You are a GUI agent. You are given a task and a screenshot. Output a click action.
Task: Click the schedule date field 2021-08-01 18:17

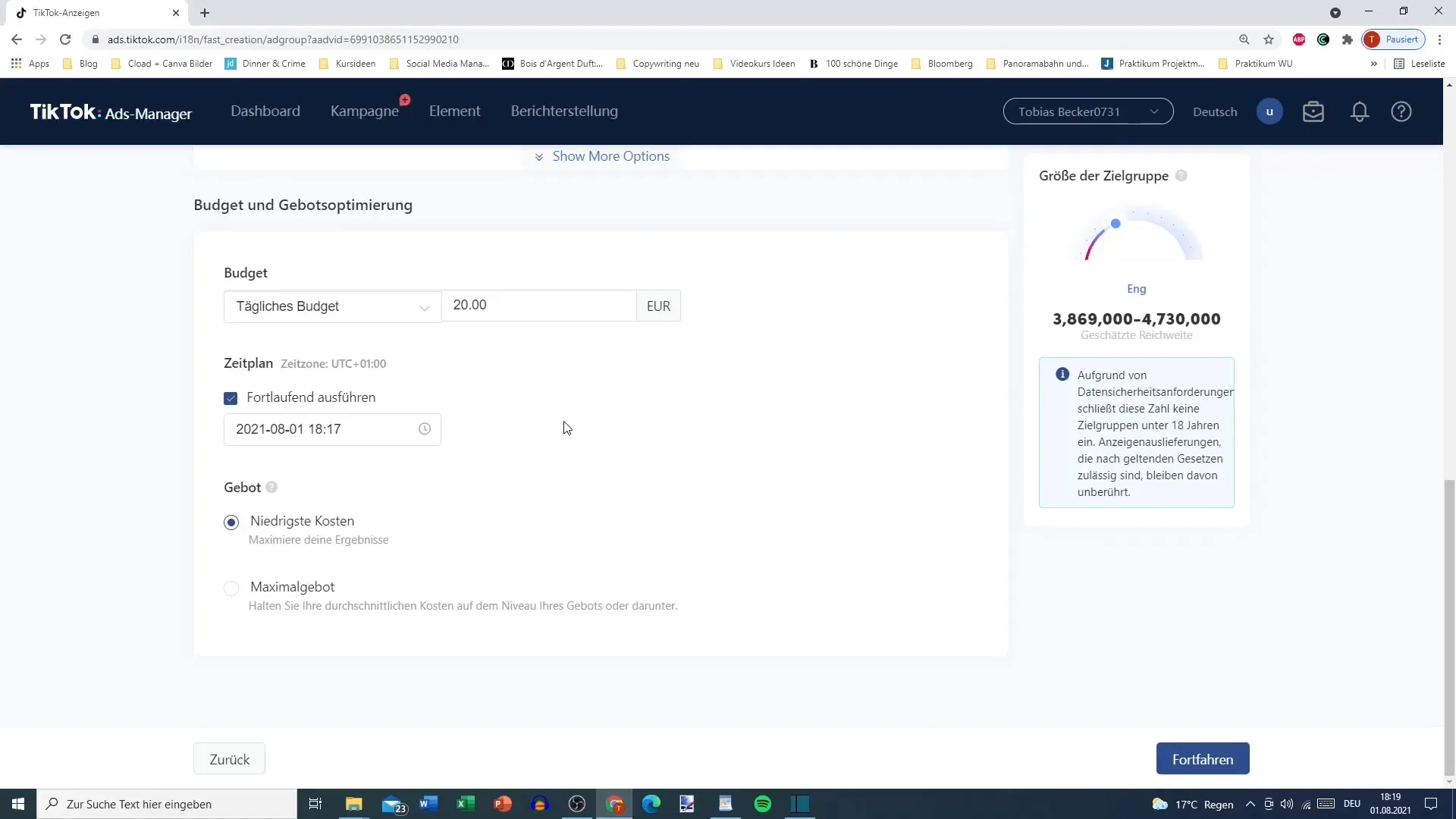click(332, 429)
